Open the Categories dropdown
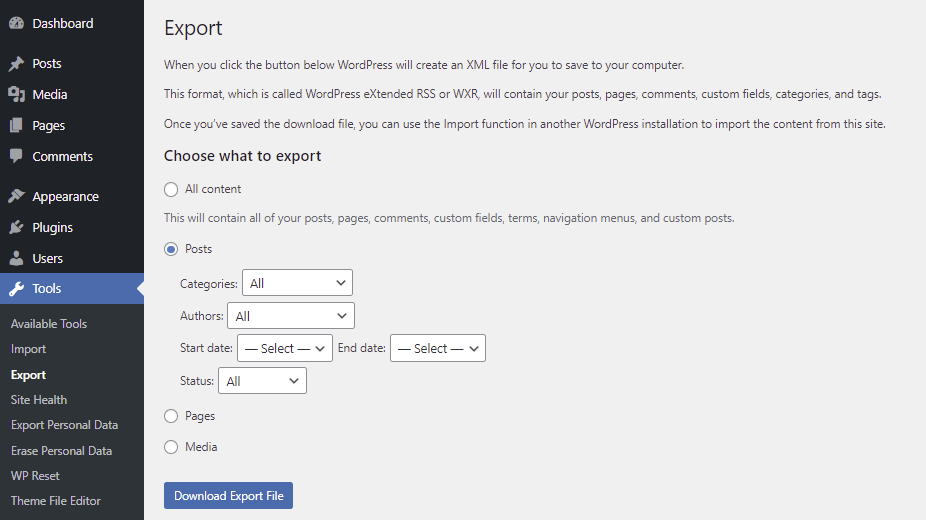 point(297,283)
